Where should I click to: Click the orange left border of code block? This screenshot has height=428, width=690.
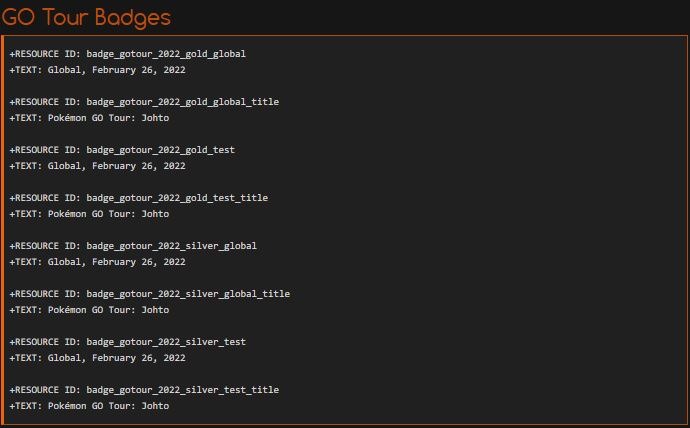click(2, 230)
